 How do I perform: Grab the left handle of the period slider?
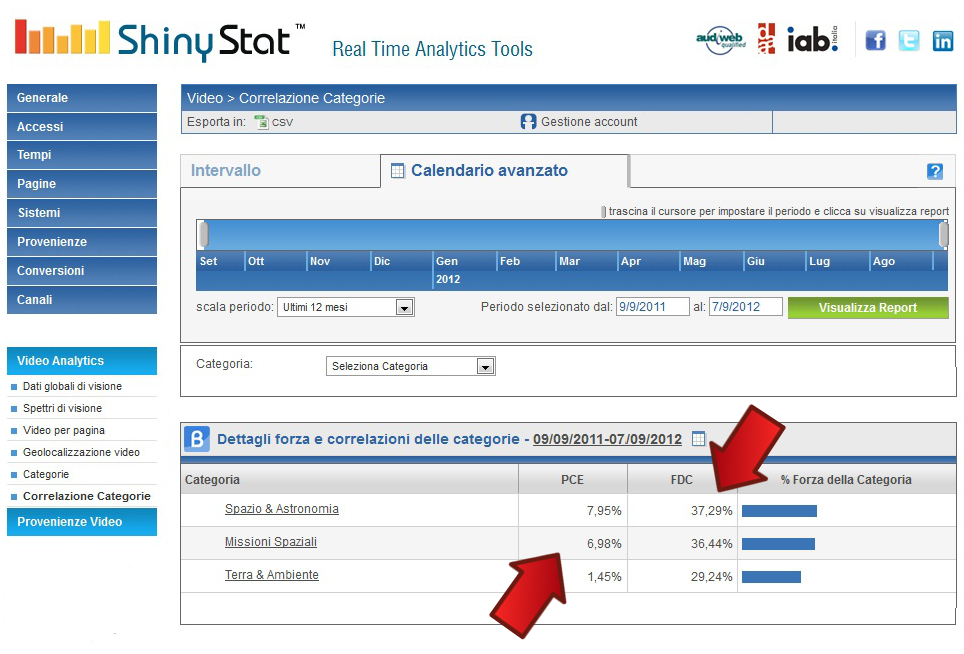click(203, 235)
